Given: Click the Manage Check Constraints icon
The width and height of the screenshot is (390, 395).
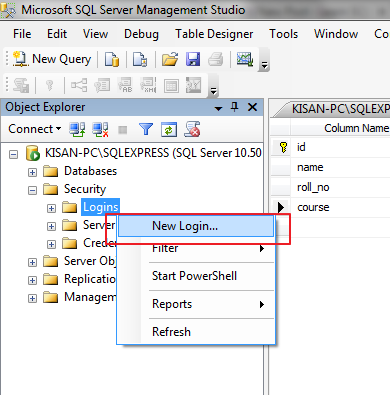Looking at the screenshot, I should 171,85.
